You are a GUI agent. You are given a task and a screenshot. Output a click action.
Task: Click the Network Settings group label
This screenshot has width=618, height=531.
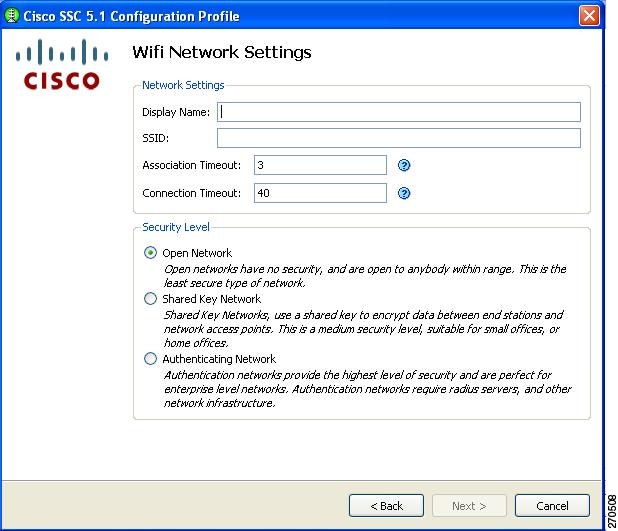[183, 85]
